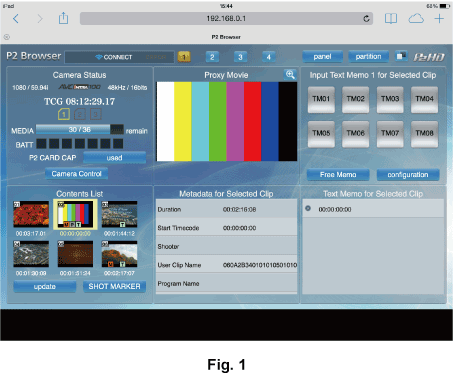Click the MEDIA 30 / 36 remain bar
Image resolution: width=454 pixels, height=376 pixels.
tap(80, 129)
